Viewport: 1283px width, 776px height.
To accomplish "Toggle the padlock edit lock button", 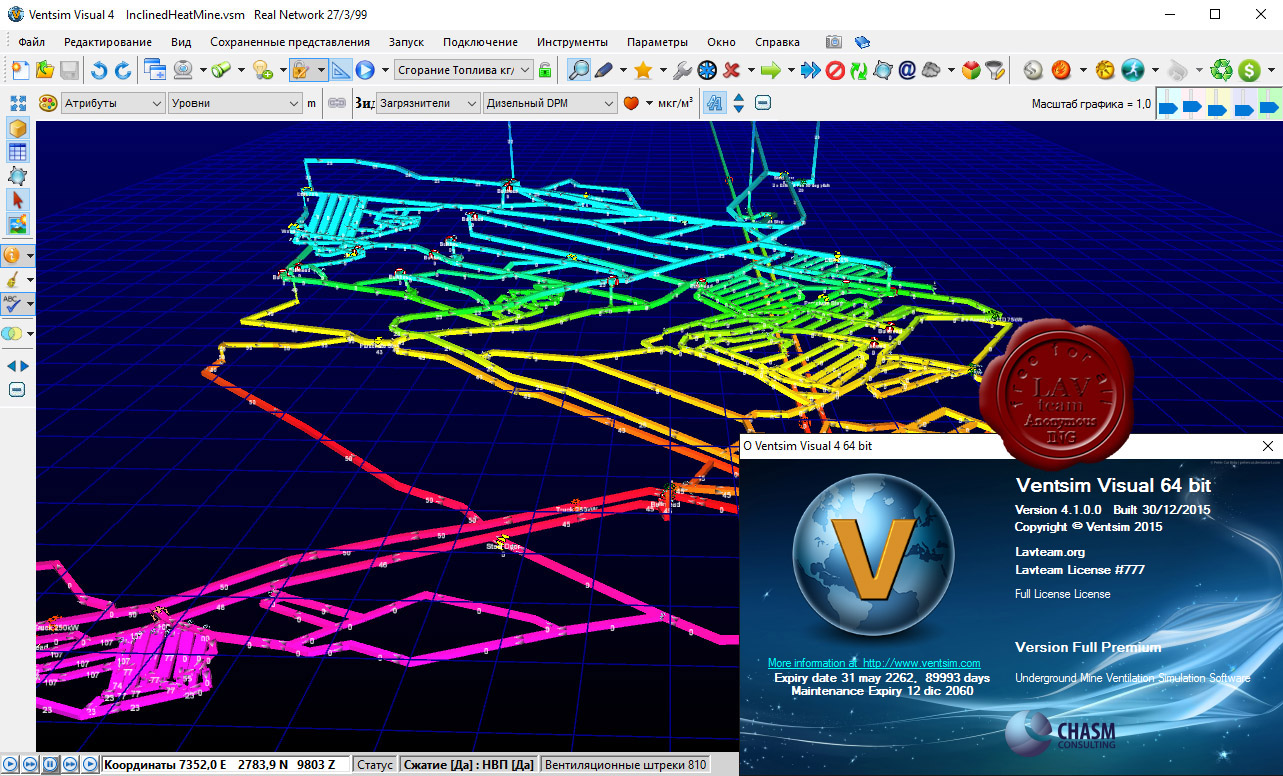I will (299, 70).
